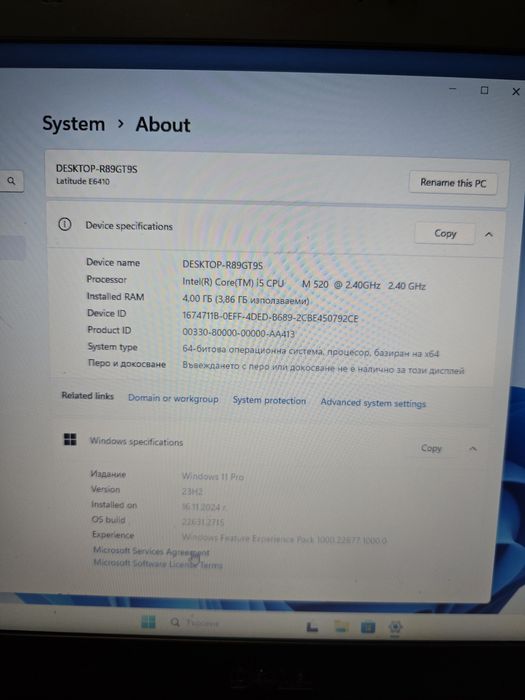The image size is (525, 700).
Task: Open Microsoft Software License Terms link
Action: point(158,563)
